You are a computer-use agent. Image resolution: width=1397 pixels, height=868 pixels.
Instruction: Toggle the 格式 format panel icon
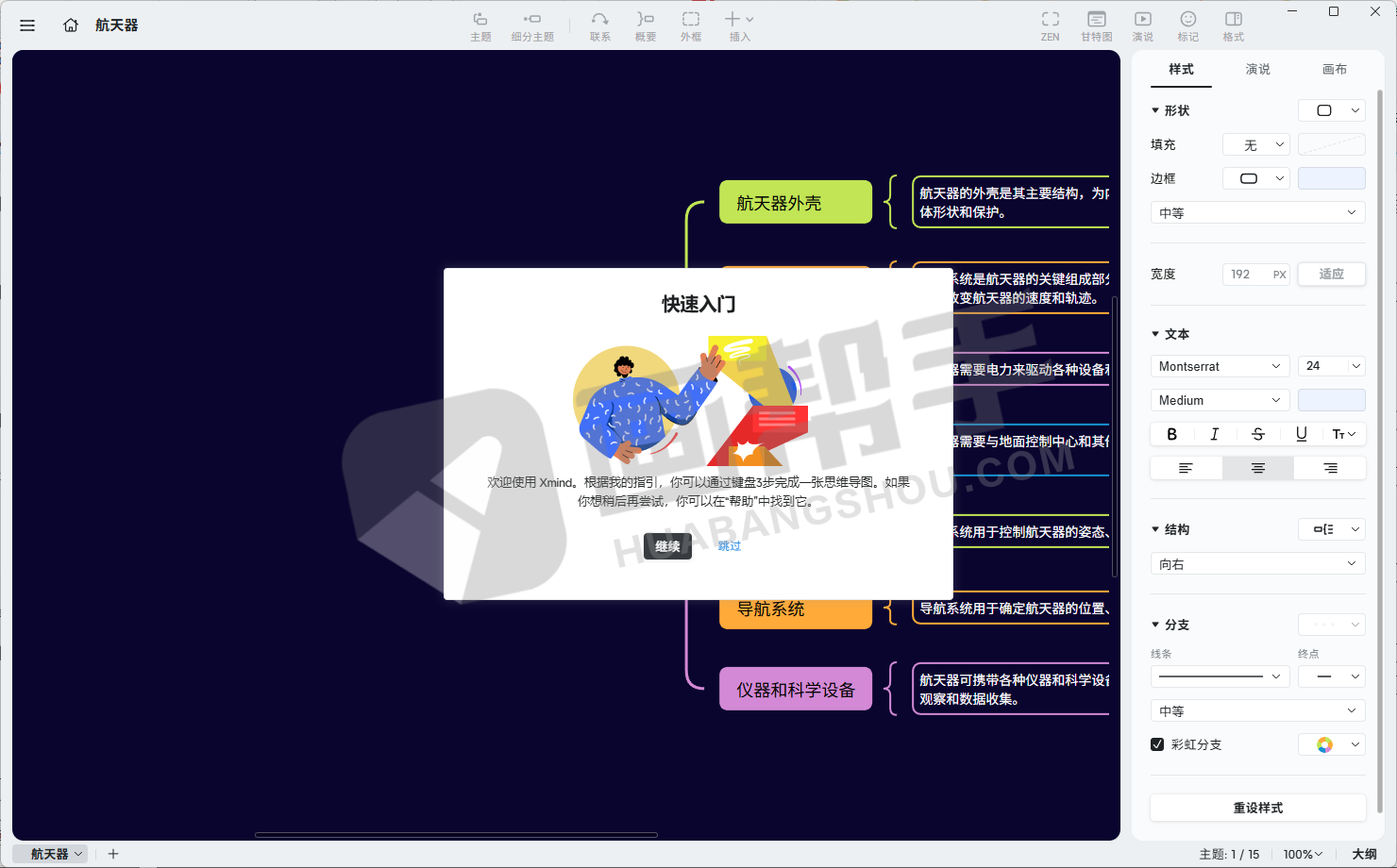point(1233,25)
